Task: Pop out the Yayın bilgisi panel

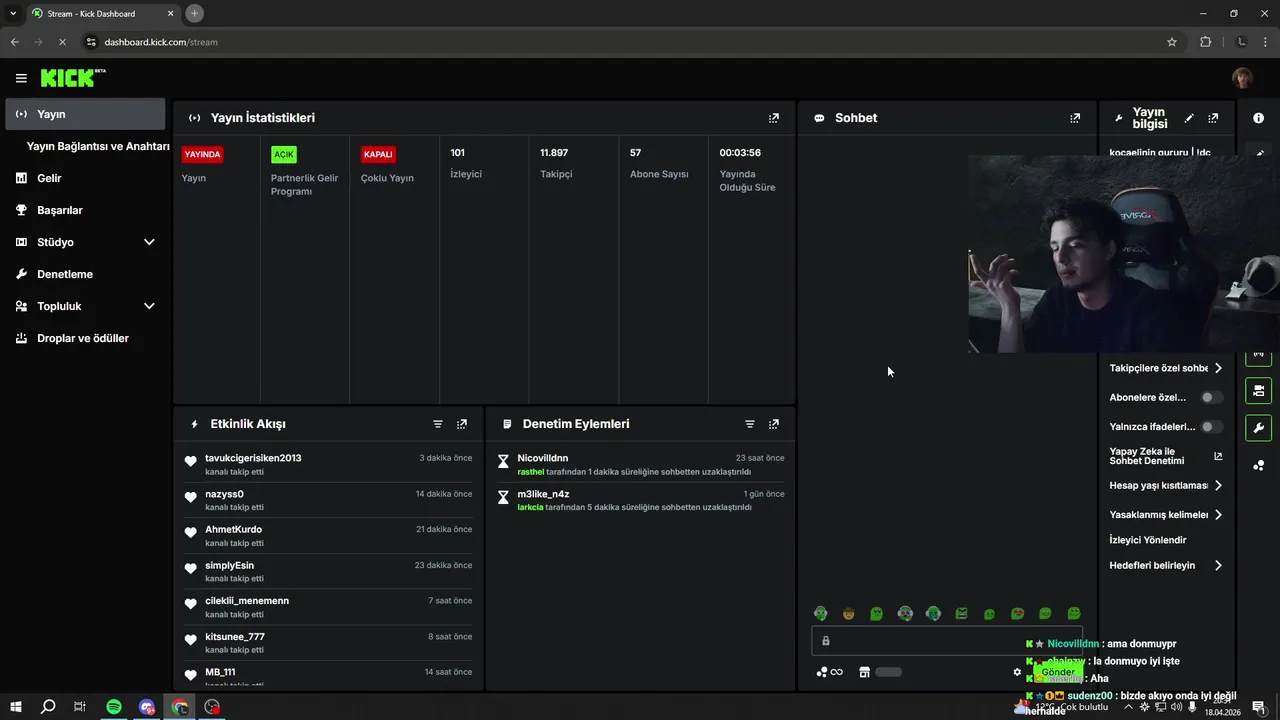Action: coord(1213,118)
